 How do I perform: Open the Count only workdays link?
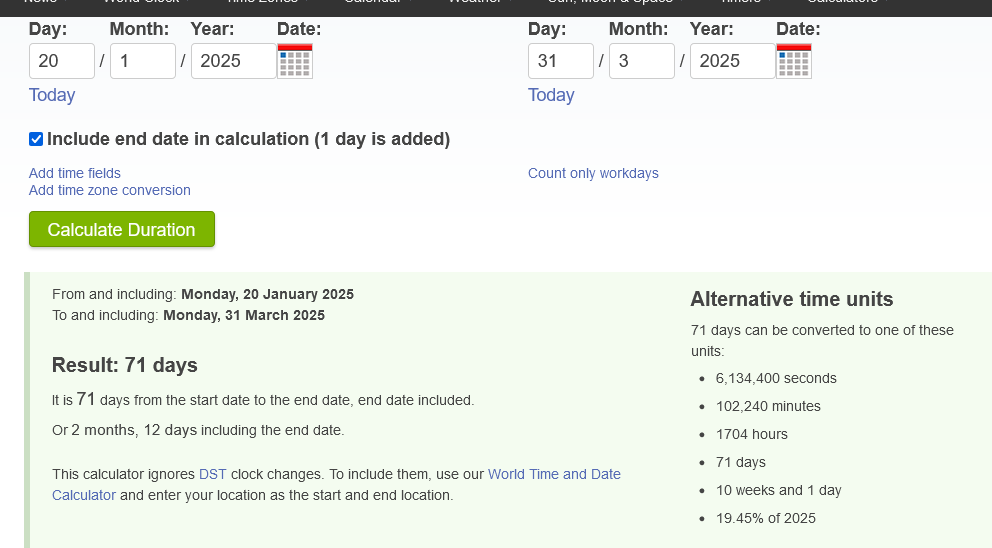593,173
